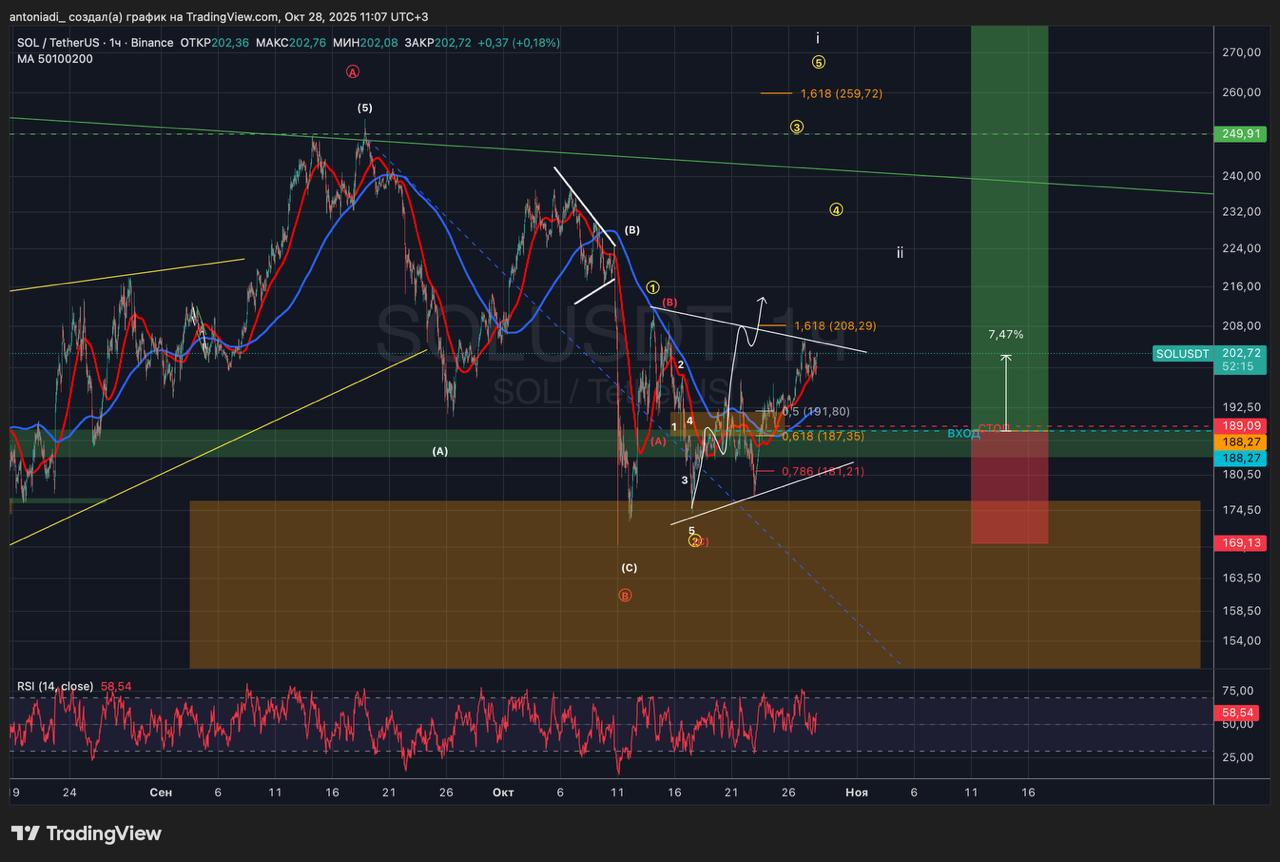Click the yellow circled 1 wave marker
The height and width of the screenshot is (862, 1280).
[653, 288]
